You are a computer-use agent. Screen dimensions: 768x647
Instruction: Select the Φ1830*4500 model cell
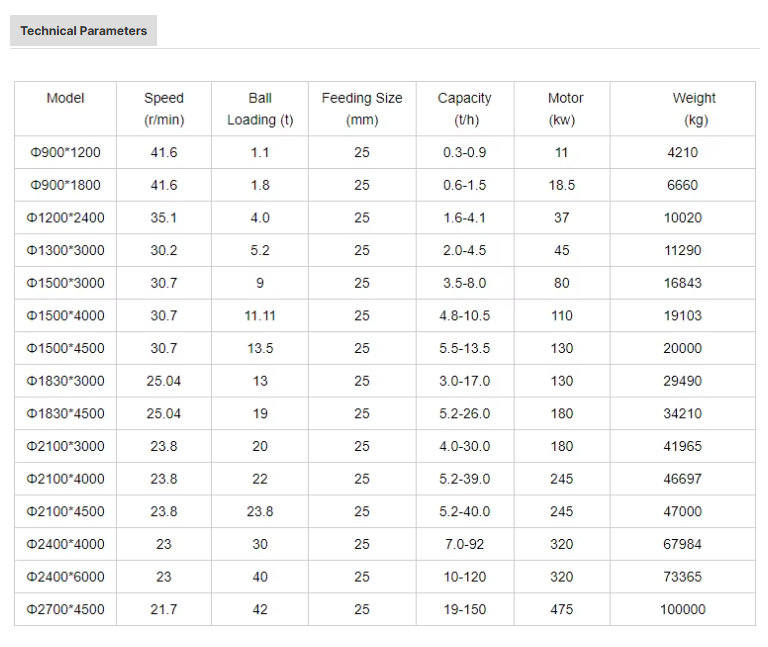point(65,414)
